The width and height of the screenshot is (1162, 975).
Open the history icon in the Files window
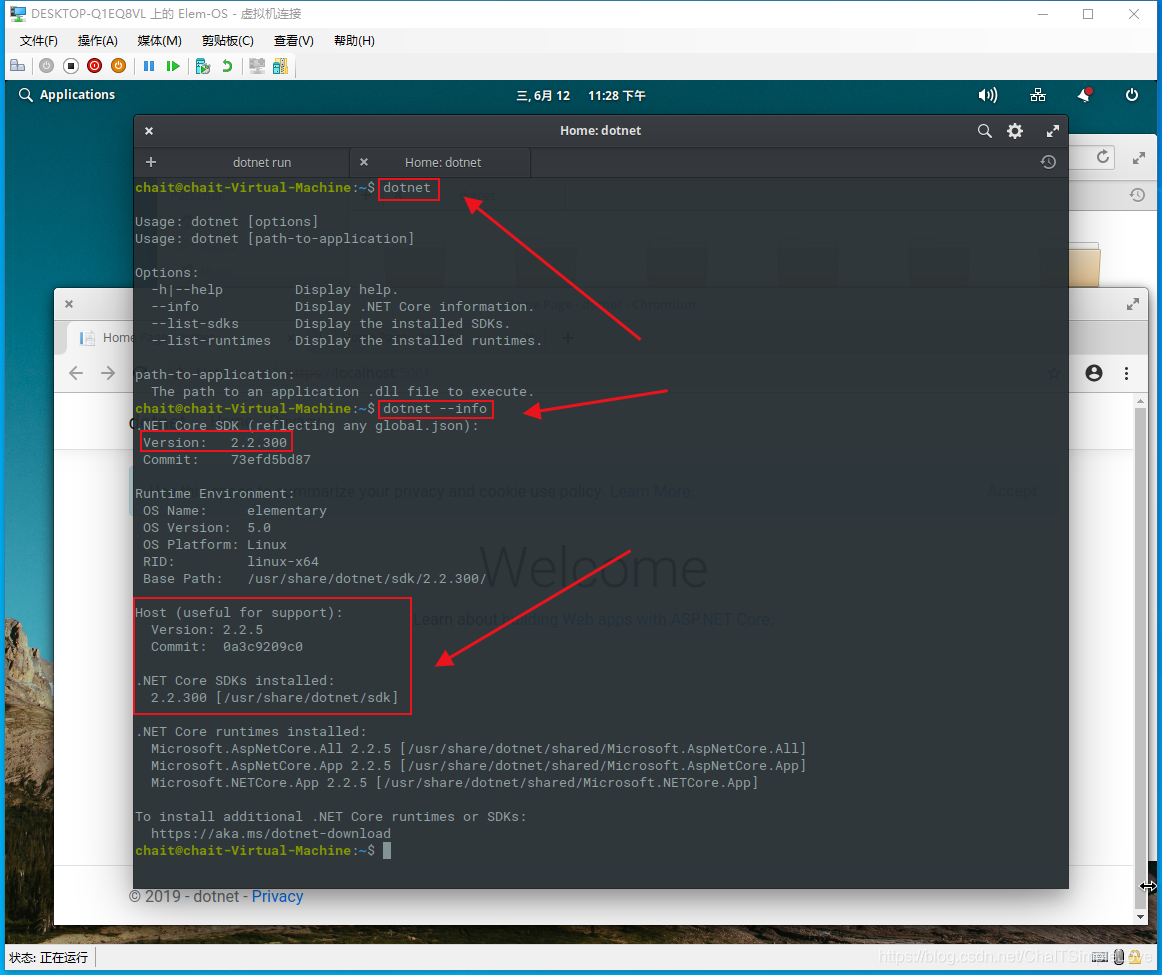1138,196
